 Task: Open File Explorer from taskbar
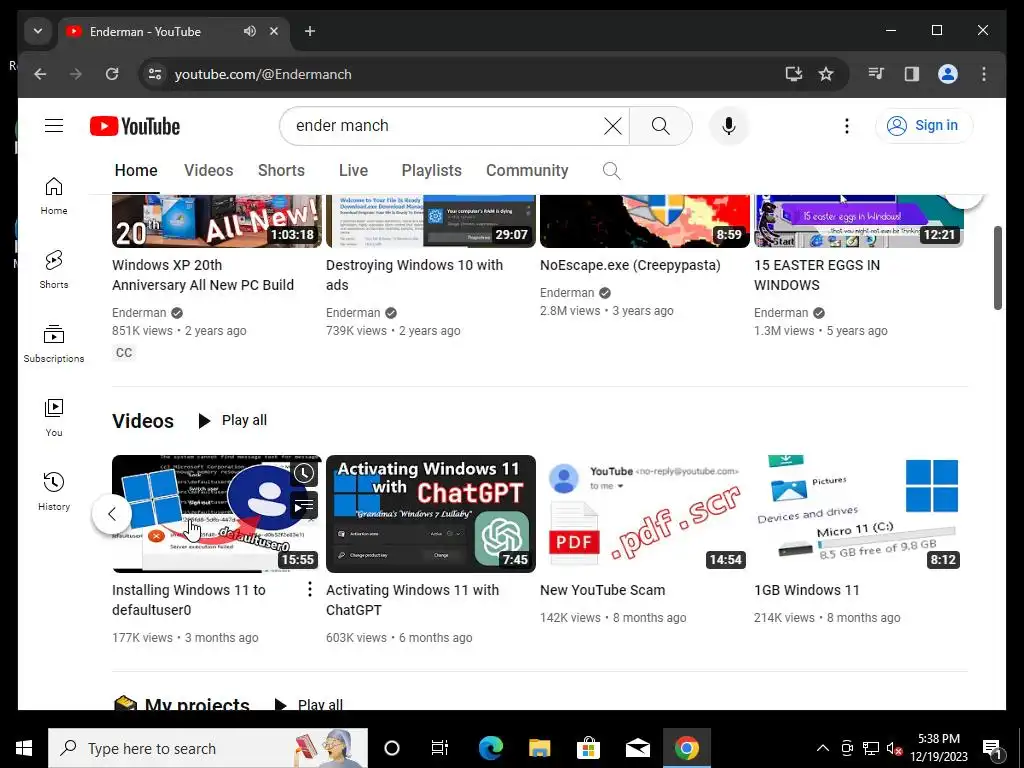pyautogui.click(x=539, y=748)
